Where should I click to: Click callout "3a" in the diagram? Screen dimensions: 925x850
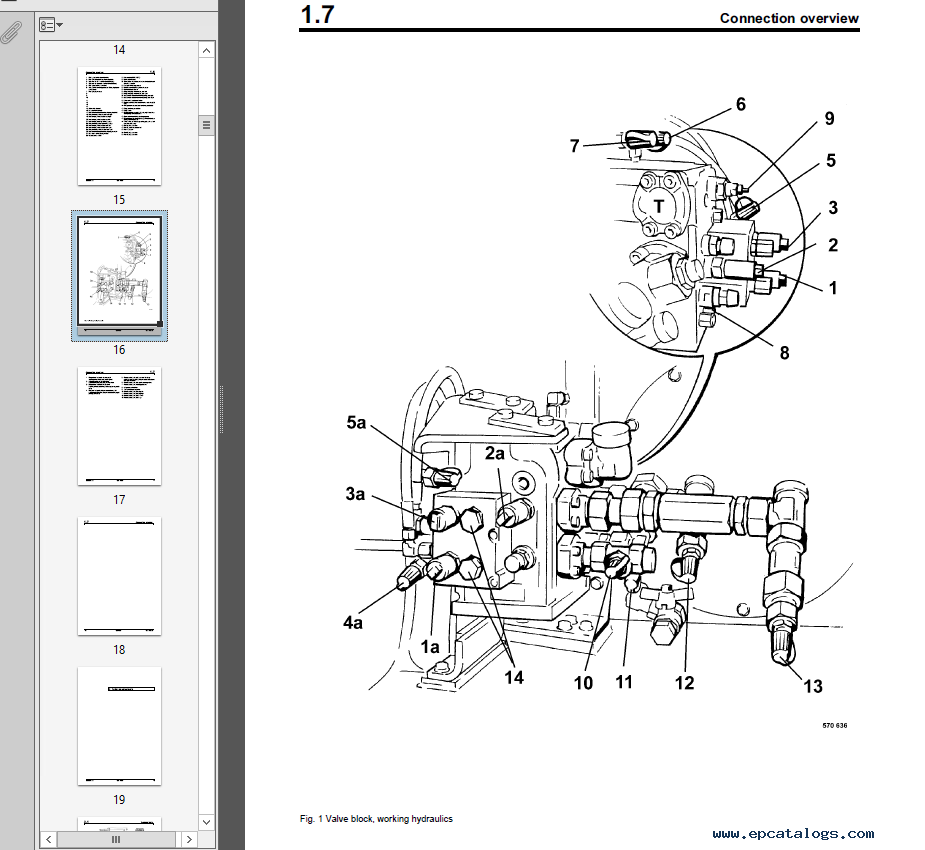point(355,494)
